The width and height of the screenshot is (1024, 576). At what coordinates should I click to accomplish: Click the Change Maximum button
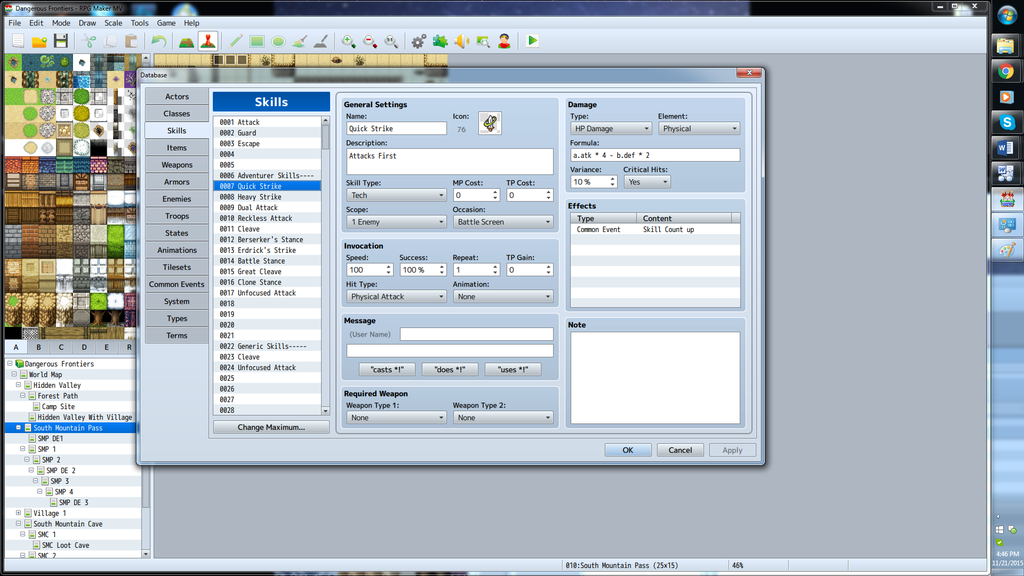(x=271, y=427)
